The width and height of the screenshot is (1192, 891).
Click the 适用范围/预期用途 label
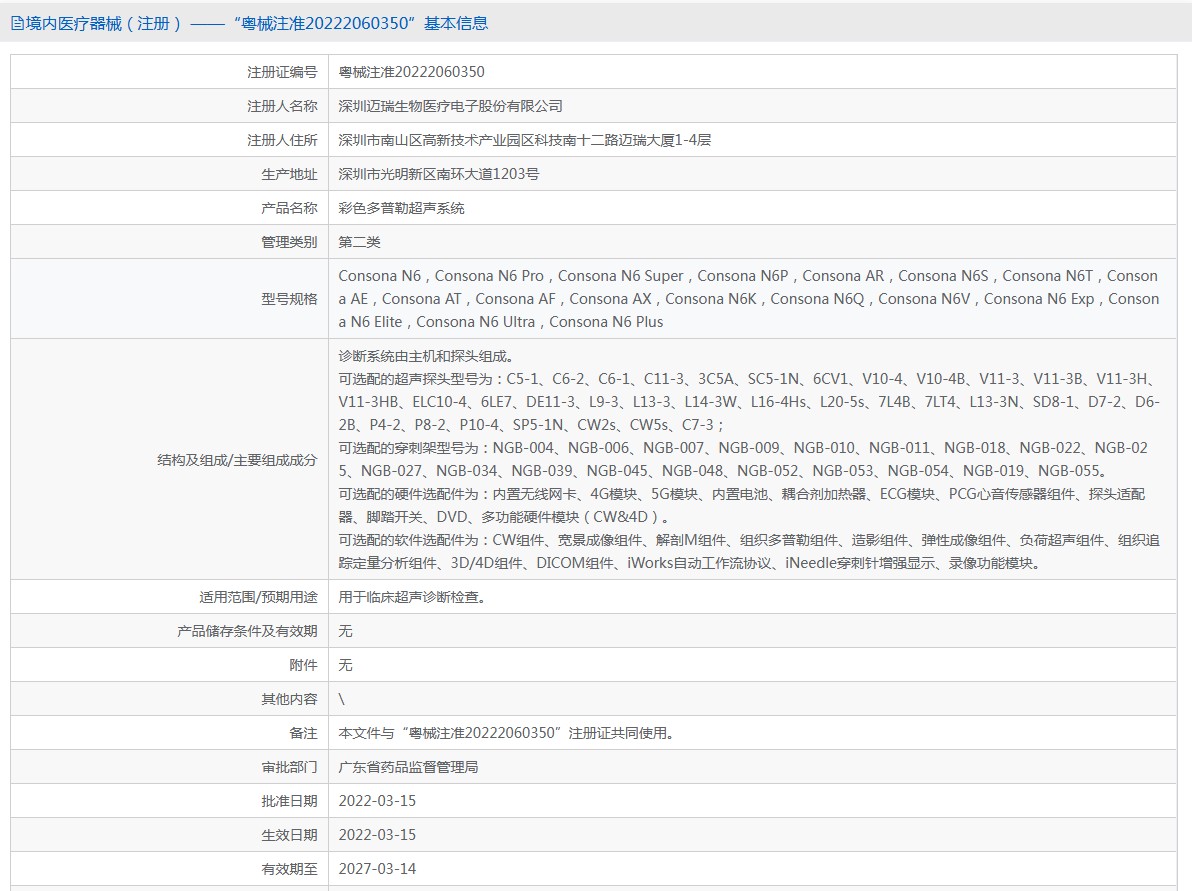[x=258, y=598]
